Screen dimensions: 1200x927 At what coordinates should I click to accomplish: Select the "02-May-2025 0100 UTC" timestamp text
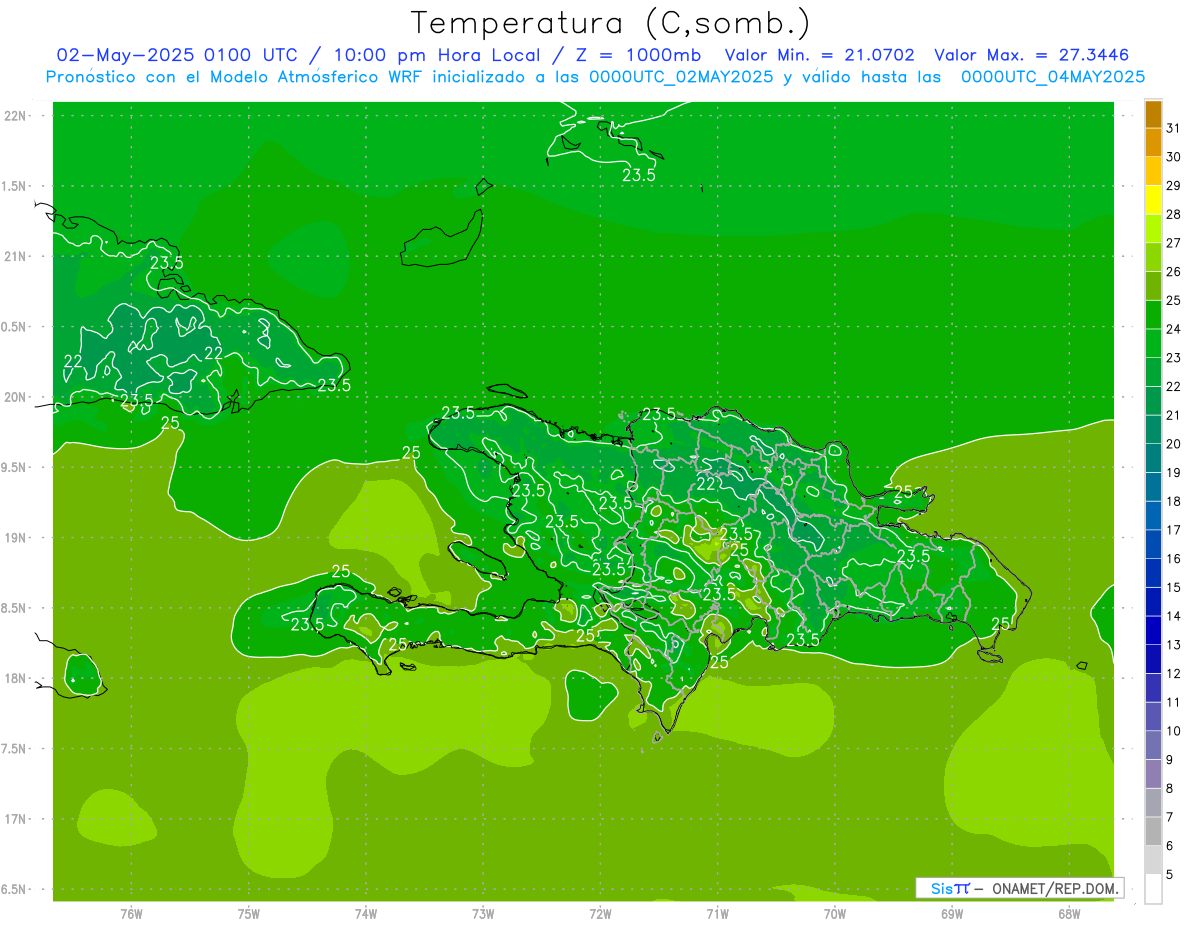[x=176, y=55]
